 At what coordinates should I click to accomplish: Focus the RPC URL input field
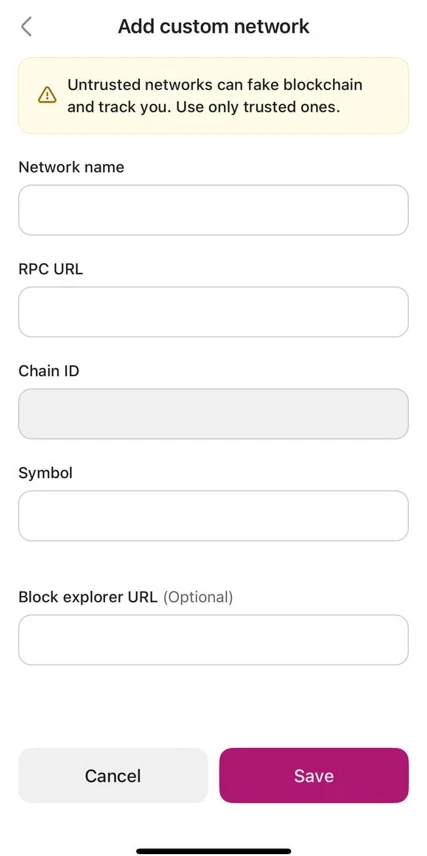(214, 312)
